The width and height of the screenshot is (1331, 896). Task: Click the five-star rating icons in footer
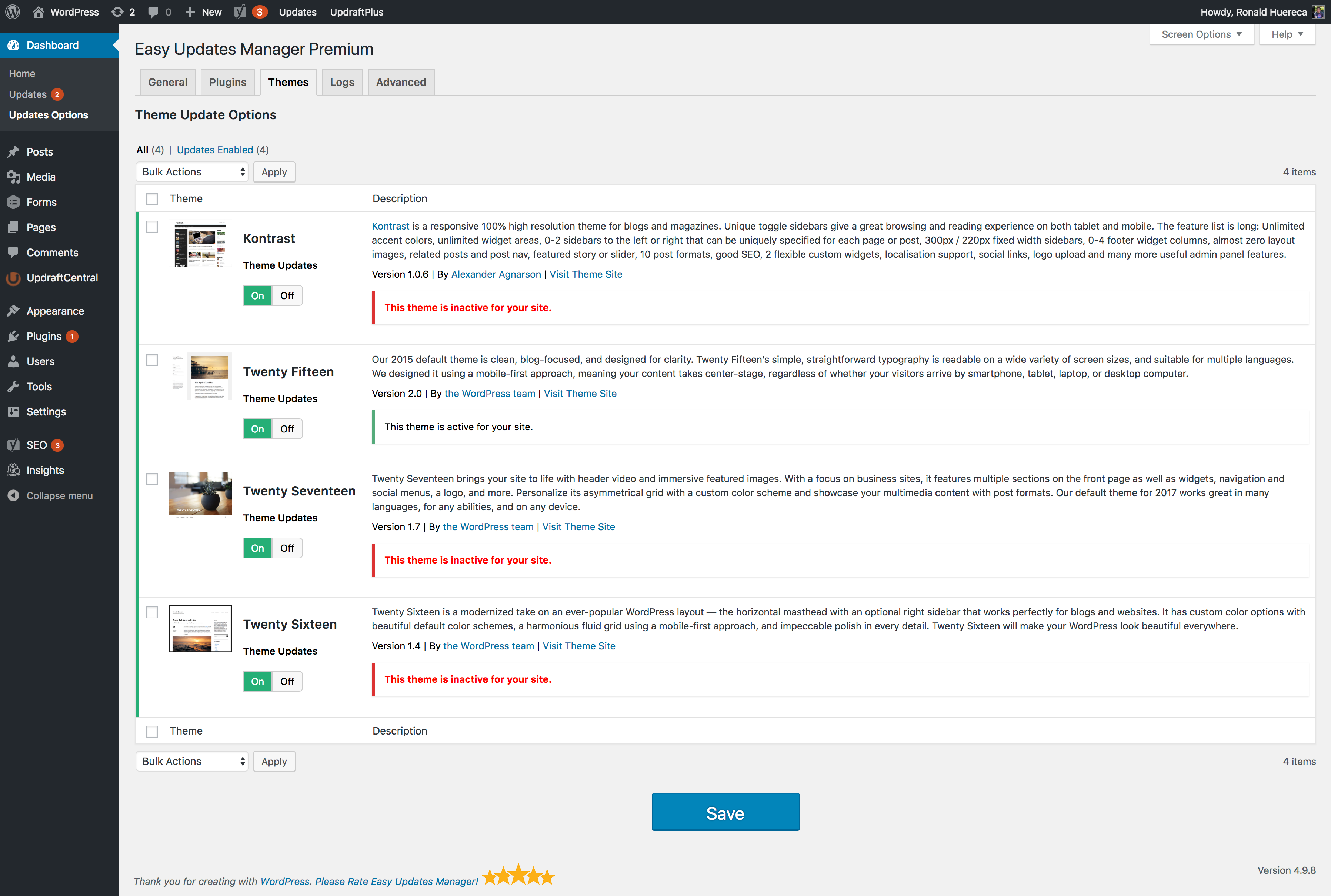518,875
